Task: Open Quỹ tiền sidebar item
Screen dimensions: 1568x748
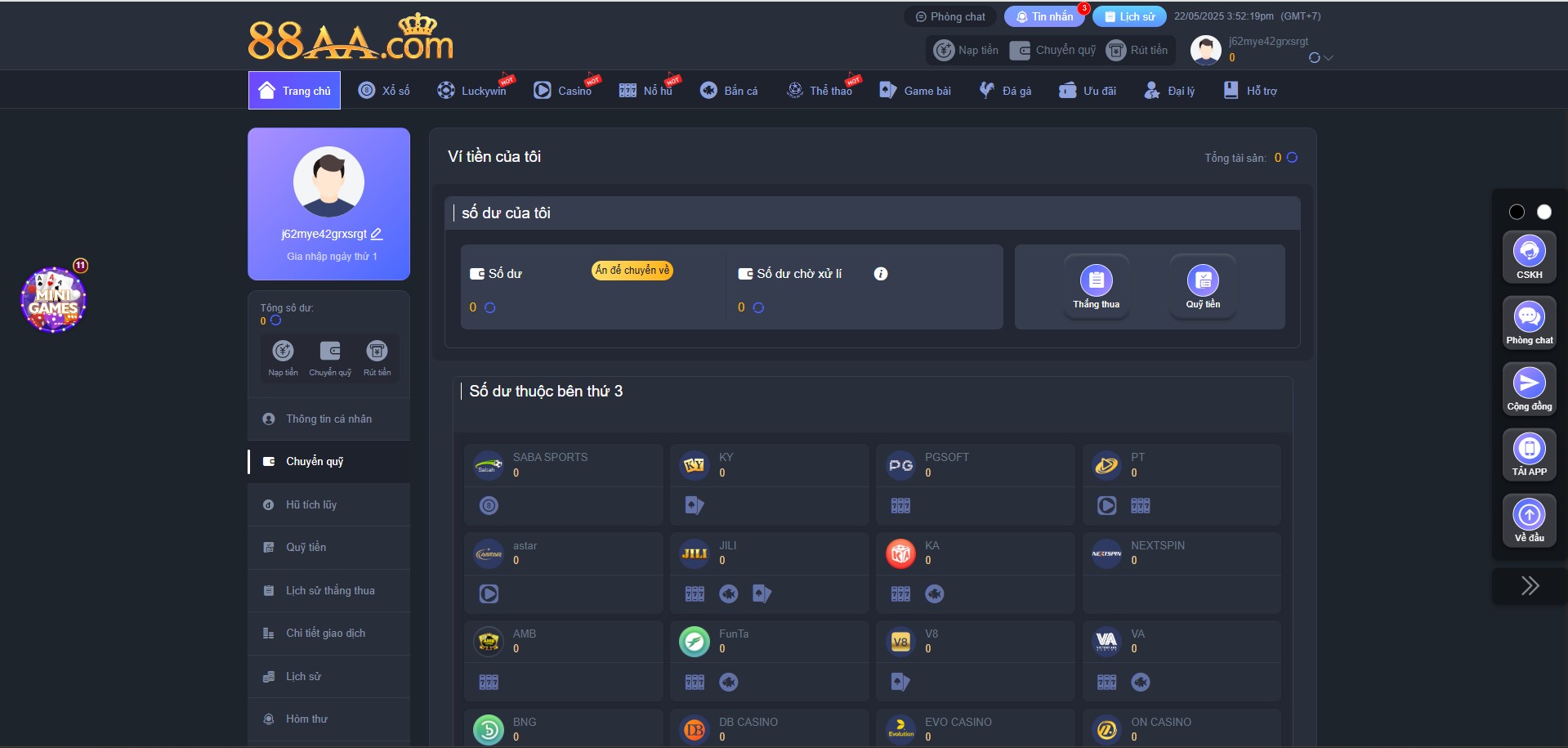Action: pyautogui.click(x=328, y=547)
